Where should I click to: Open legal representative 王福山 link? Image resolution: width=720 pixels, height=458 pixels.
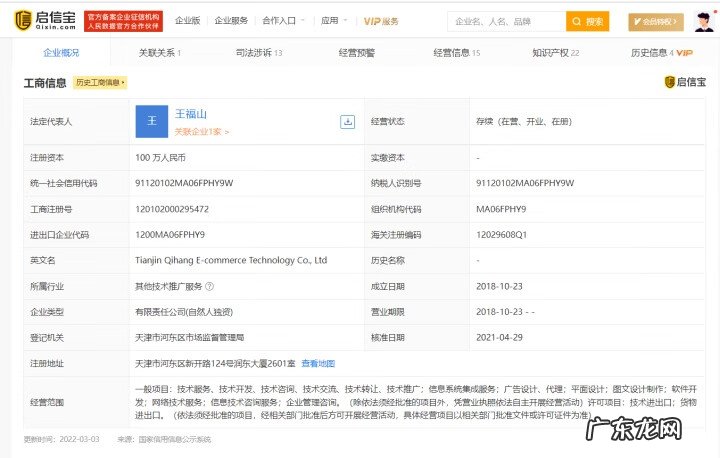pos(191,113)
